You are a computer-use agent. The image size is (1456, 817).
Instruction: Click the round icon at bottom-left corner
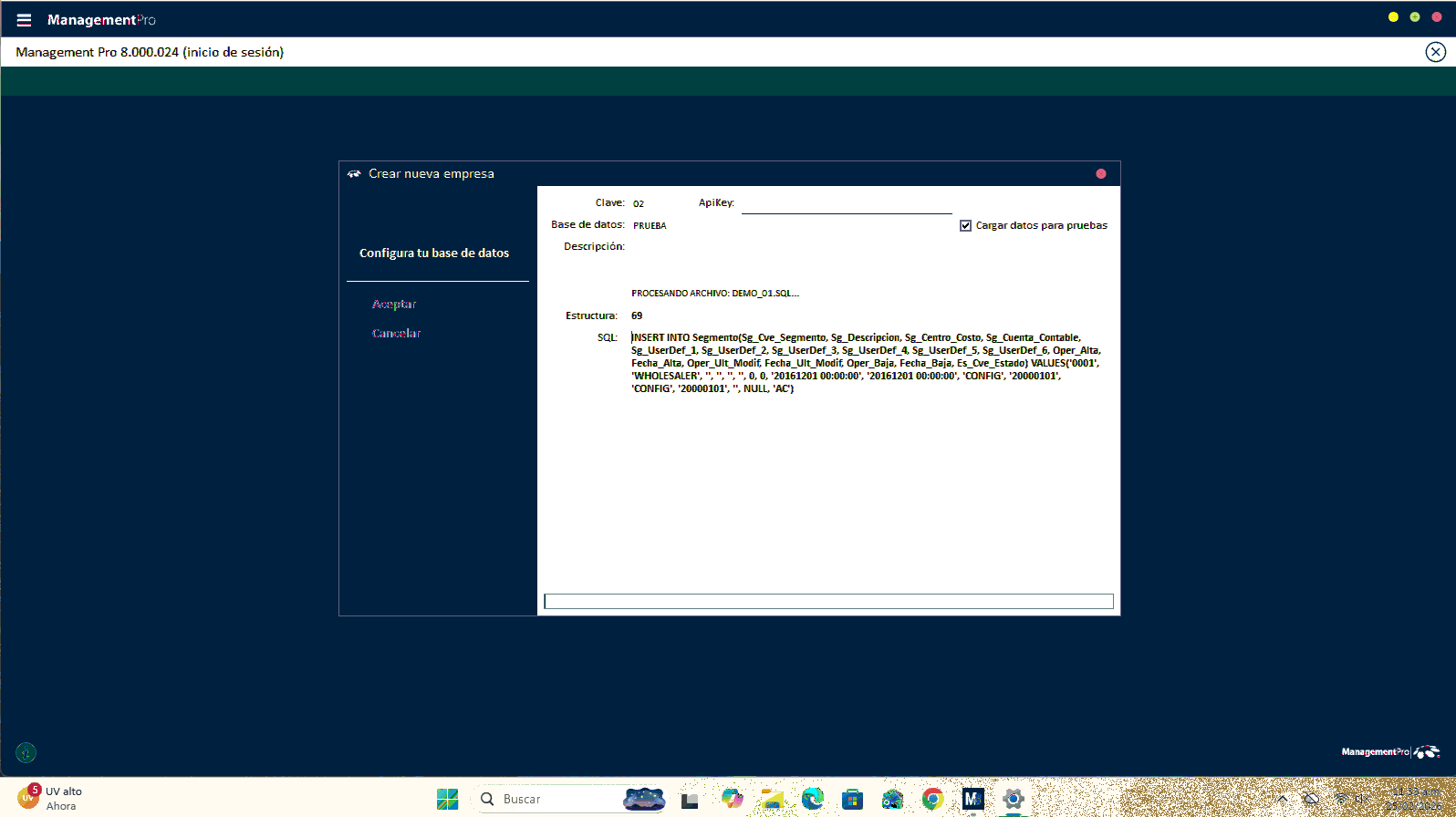pos(26,752)
